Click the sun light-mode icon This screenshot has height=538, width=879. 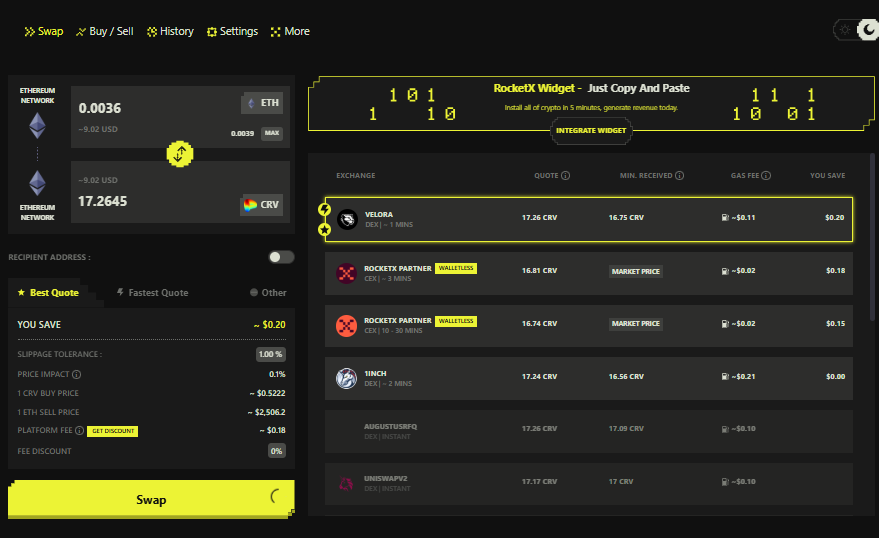click(845, 30)
